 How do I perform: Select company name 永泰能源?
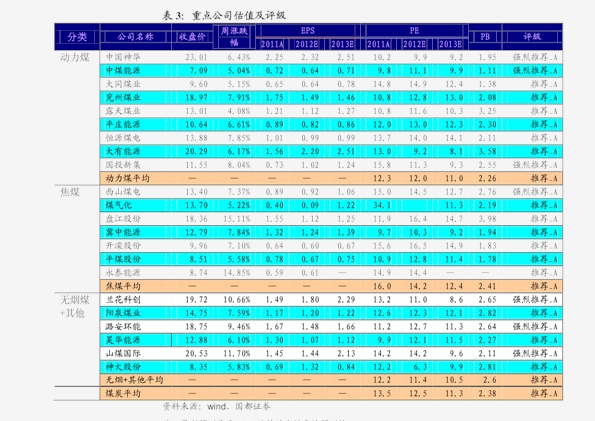pyautogui.click(x=123, y=273)
